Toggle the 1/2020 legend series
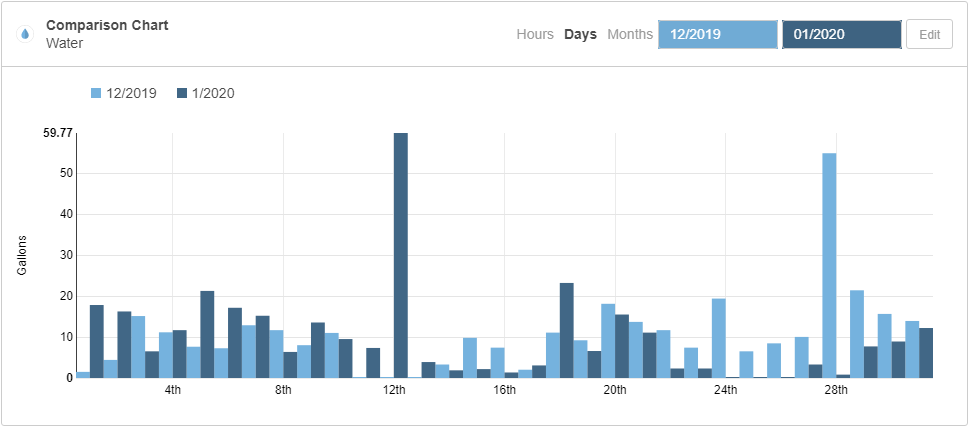The width and height of the screenshot is (971, 430). (x=212, y=93)
